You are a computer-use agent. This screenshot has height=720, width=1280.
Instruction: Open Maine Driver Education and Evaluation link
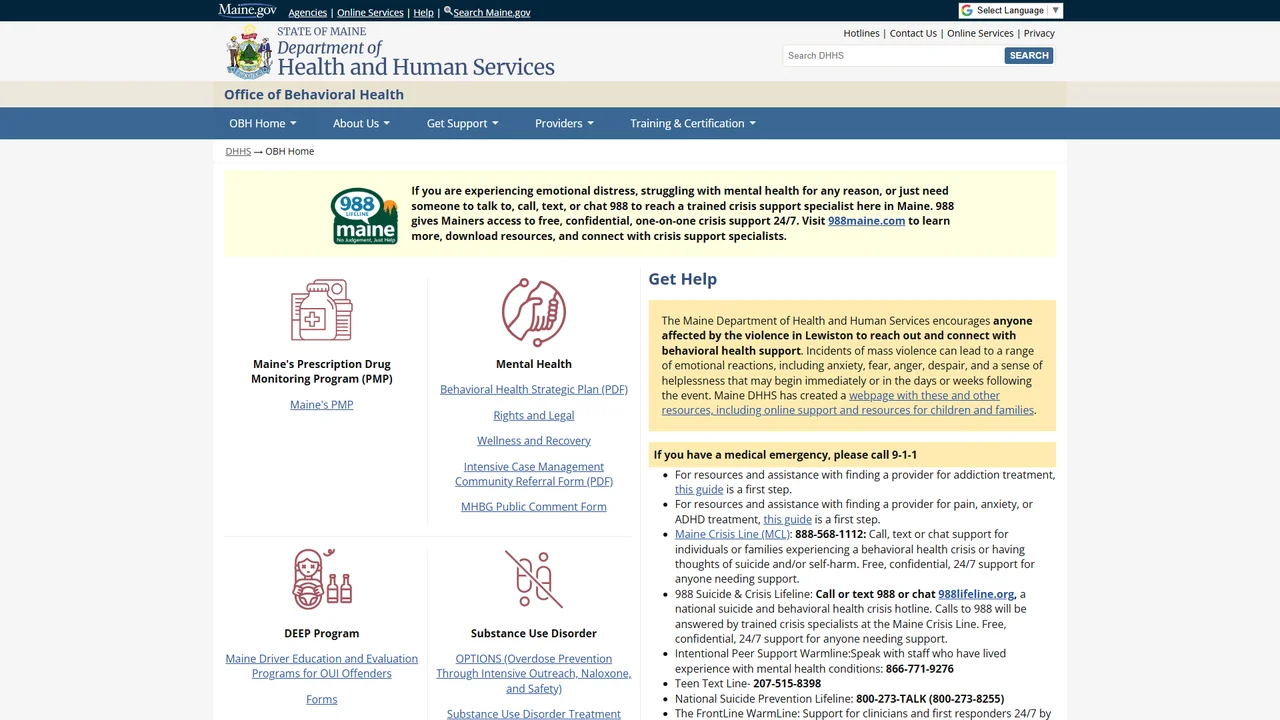coord(322,666)
